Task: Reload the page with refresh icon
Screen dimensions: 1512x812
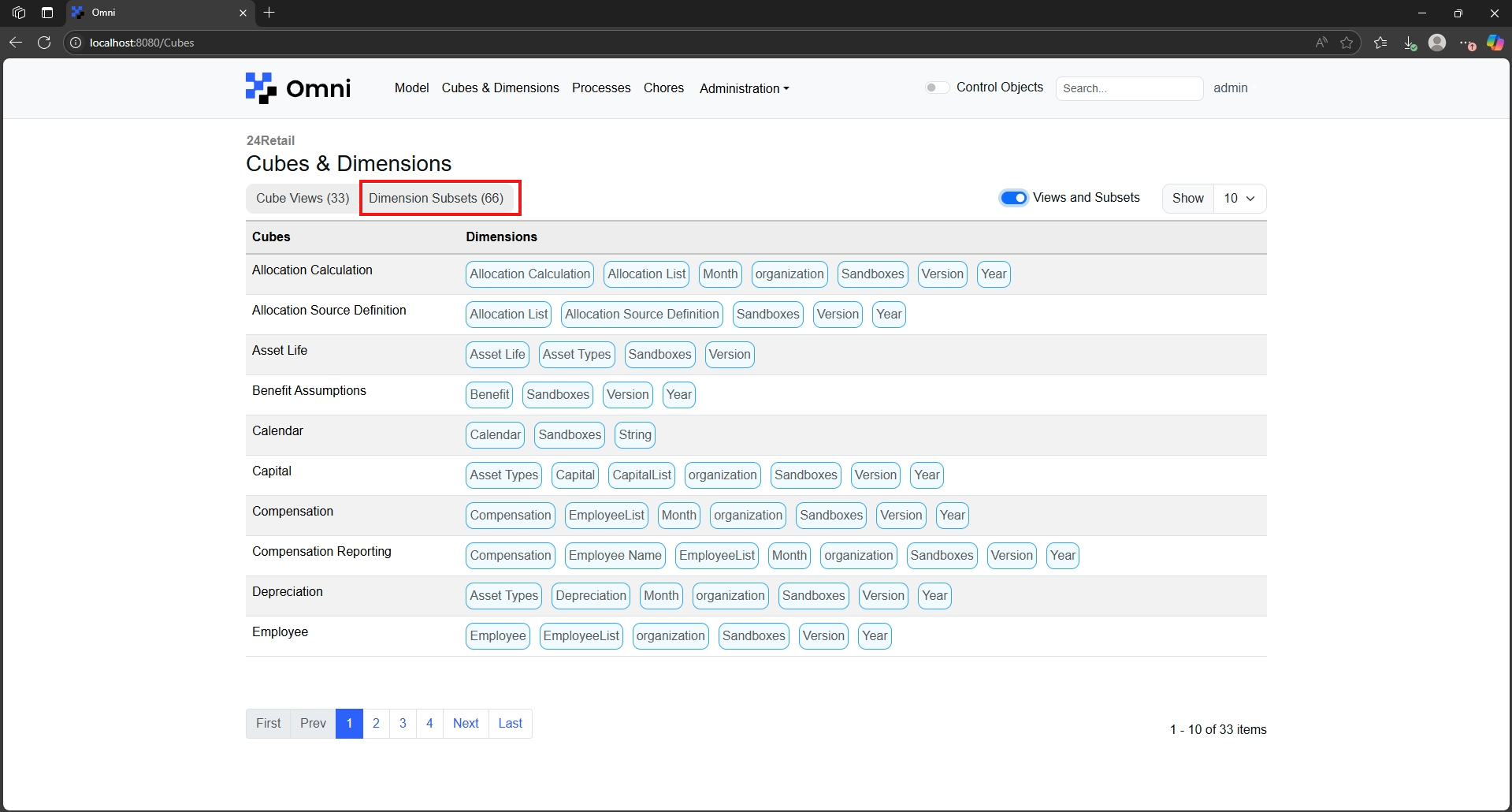Action: coord(44,43)
